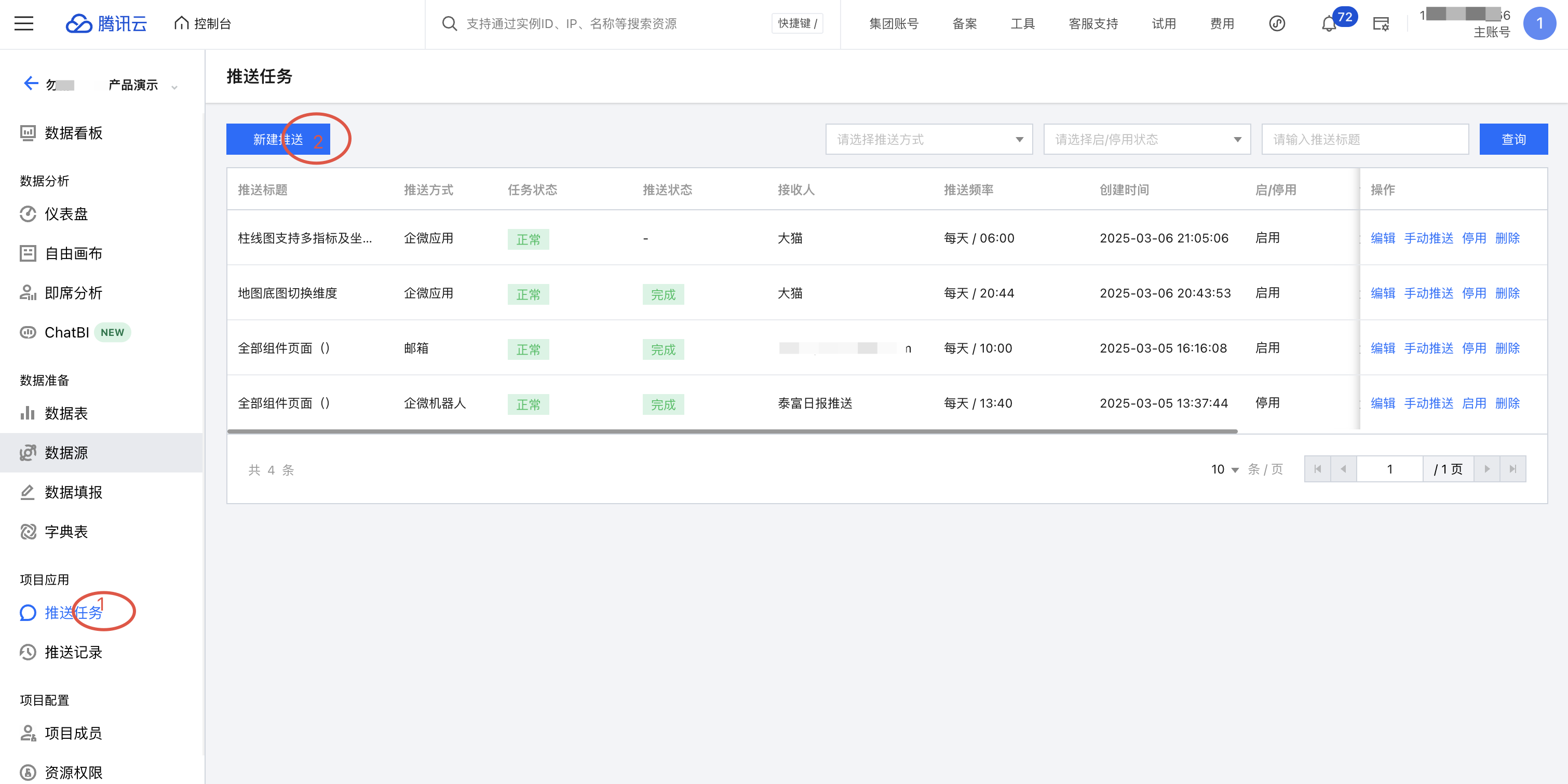This screenshot has height=784, width=1568.
Task: Open the mini program icon in header
Action: 1276,24
